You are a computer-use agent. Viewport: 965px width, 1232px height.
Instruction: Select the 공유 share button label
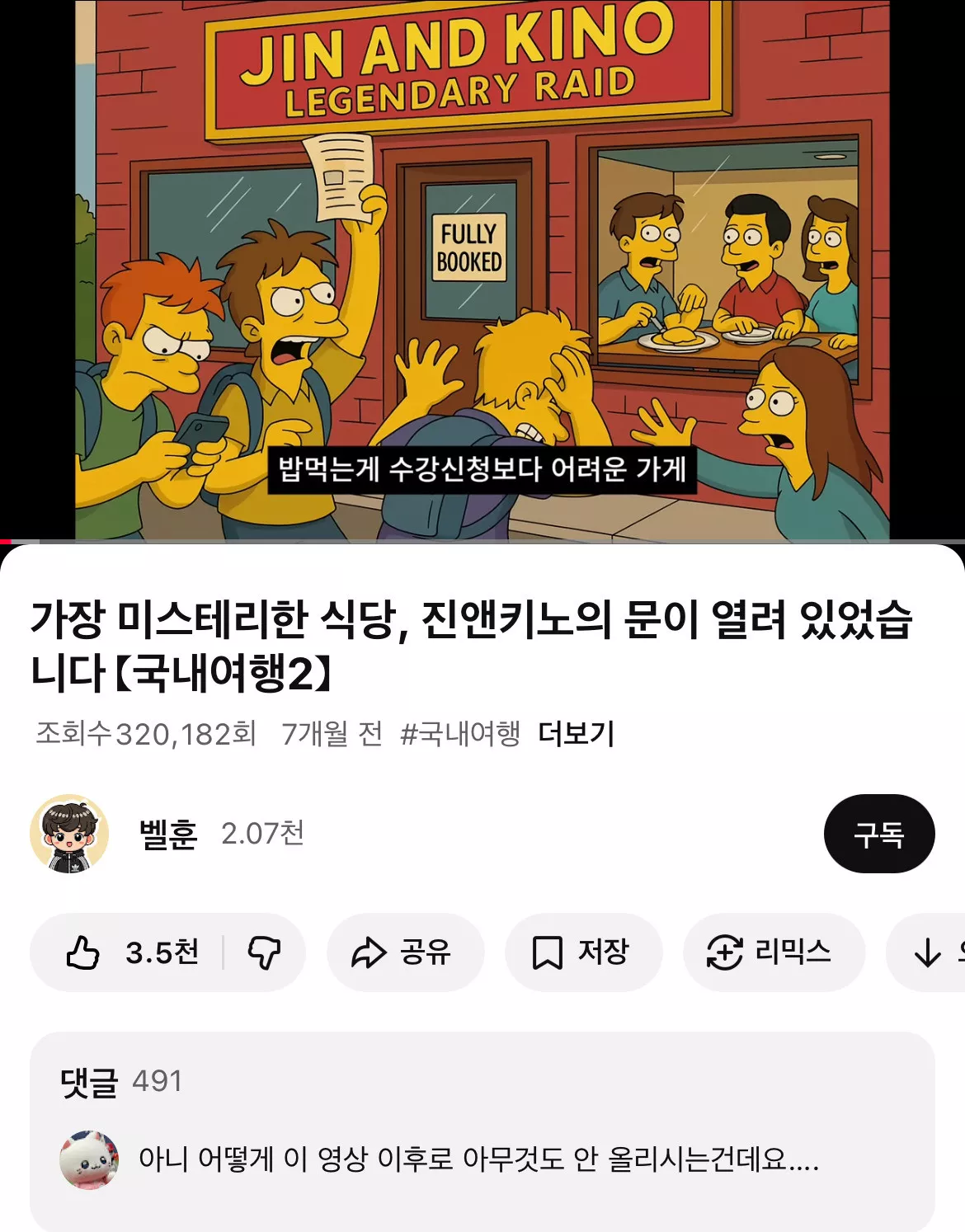tap(426, 952)
